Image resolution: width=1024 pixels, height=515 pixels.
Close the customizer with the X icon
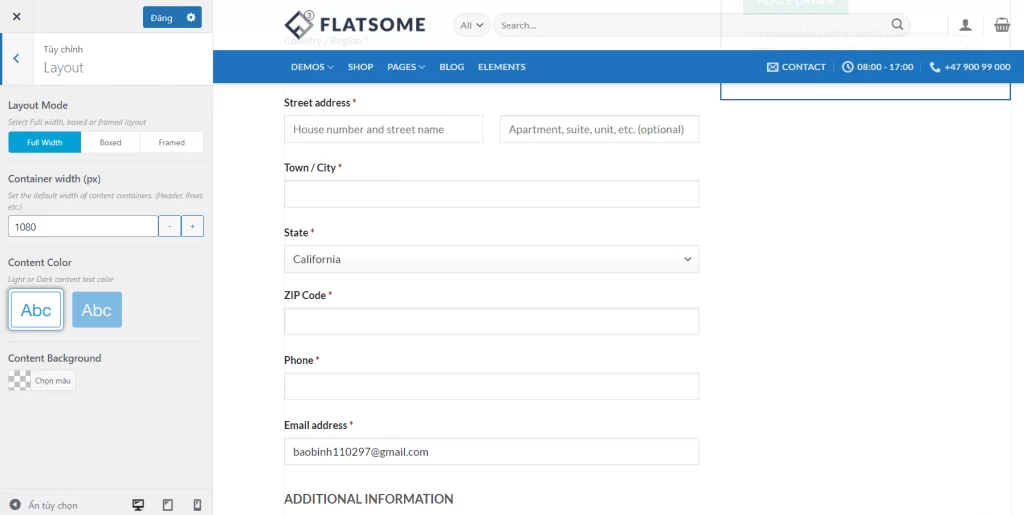[17, 17]
